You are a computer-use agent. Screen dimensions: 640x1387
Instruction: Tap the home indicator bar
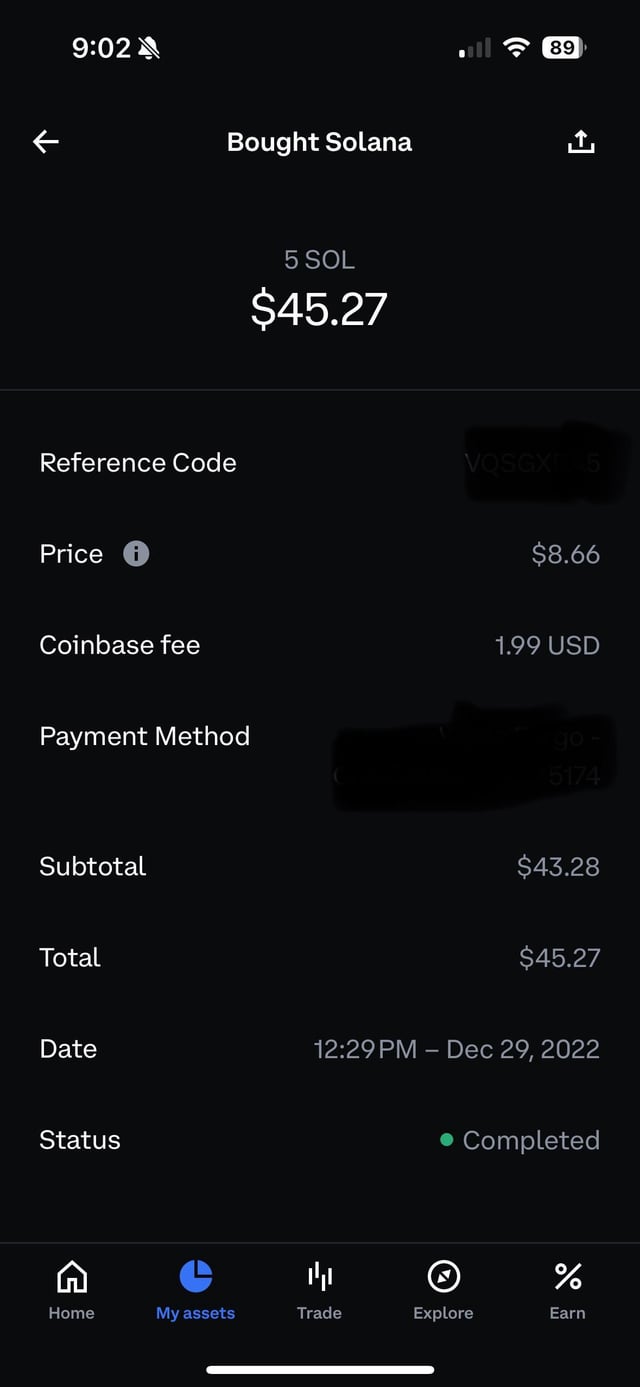(x=320, y=1369)
